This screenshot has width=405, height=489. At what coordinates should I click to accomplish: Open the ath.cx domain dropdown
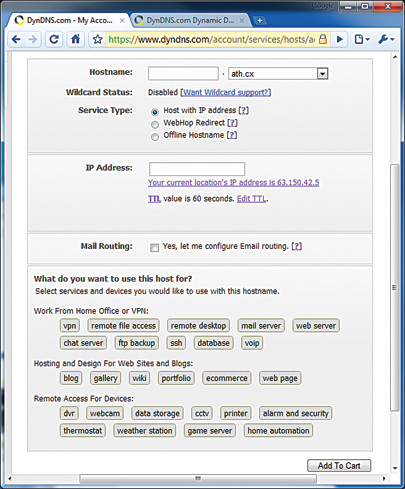278,74
